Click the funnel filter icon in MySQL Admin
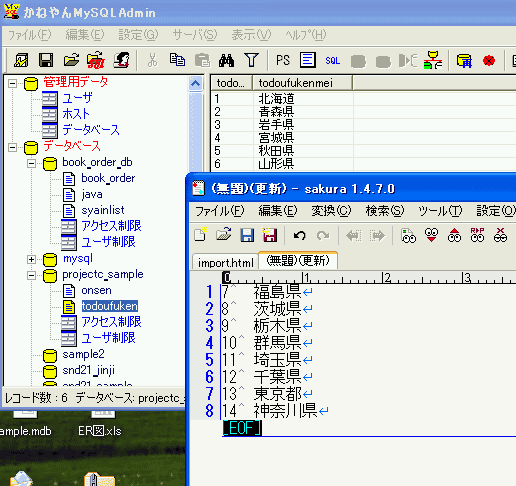Viewport: 516px width, 486px height. (251, 60)
